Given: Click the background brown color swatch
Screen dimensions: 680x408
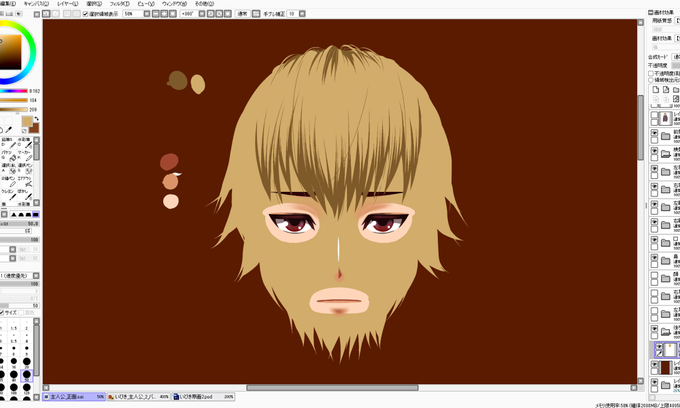Looking at the screenshot, I should click(35, 128).
